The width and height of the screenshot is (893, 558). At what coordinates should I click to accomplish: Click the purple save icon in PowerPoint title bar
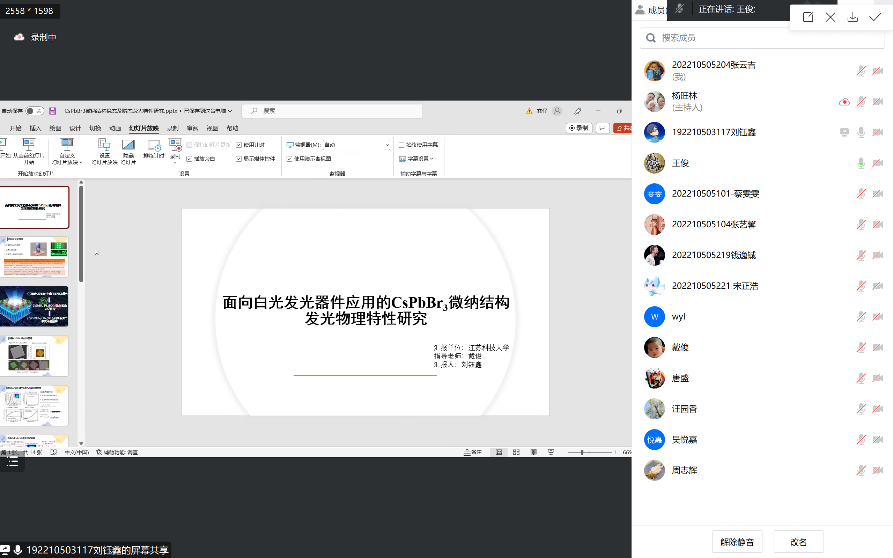tap(53, 111)
